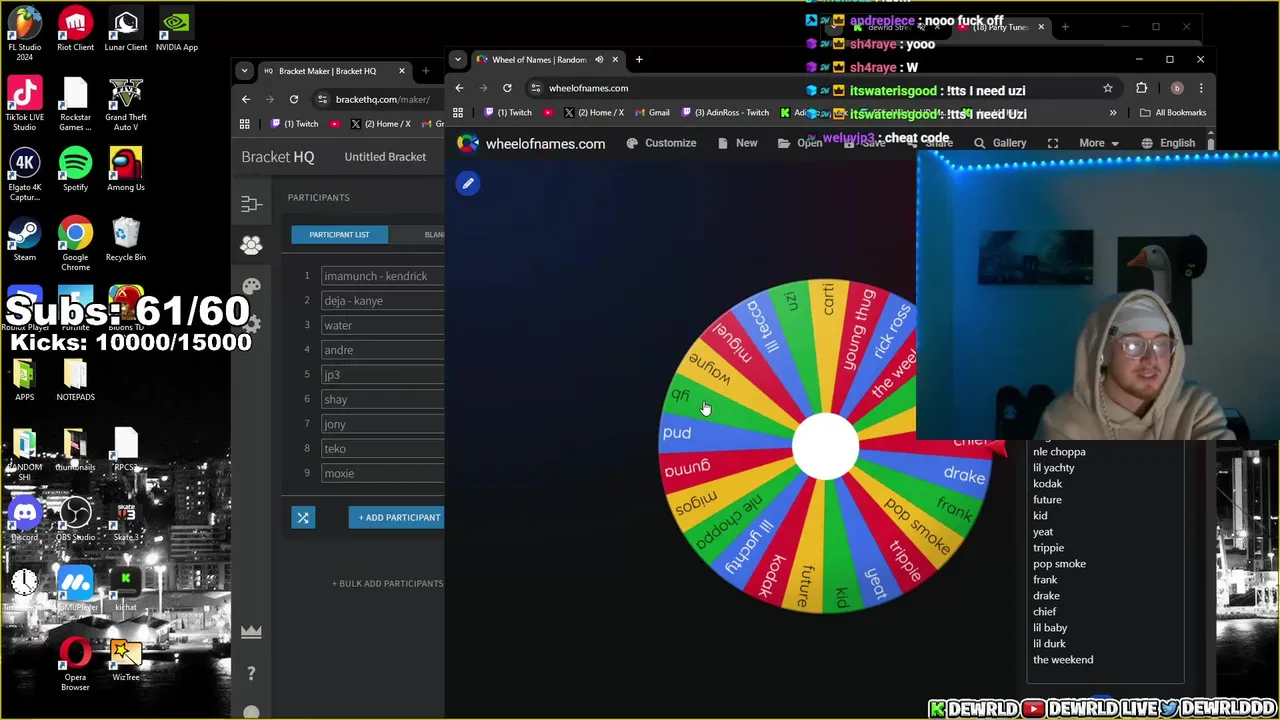Viewport: 1280px width, 720px height.
Task: Open OBS Studio shortcut
Action: pyautogui.click(x=75, y=520)
